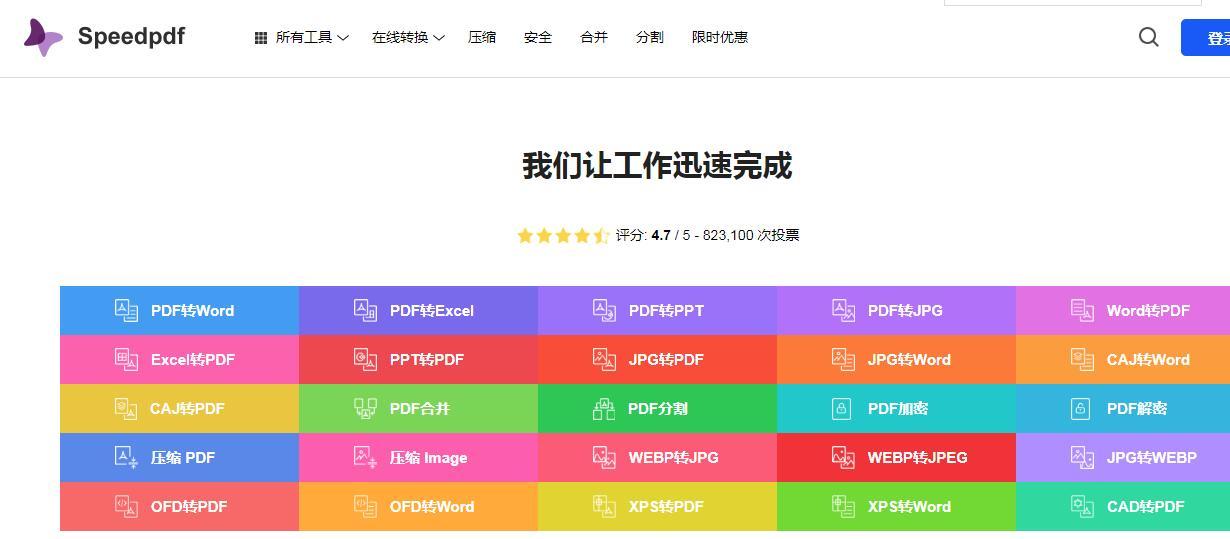This screenshot has height=539, width=1230.
Task: Click the 压缩 PDF tile icon
Action: pyautogui.click(x=126, y=457)
